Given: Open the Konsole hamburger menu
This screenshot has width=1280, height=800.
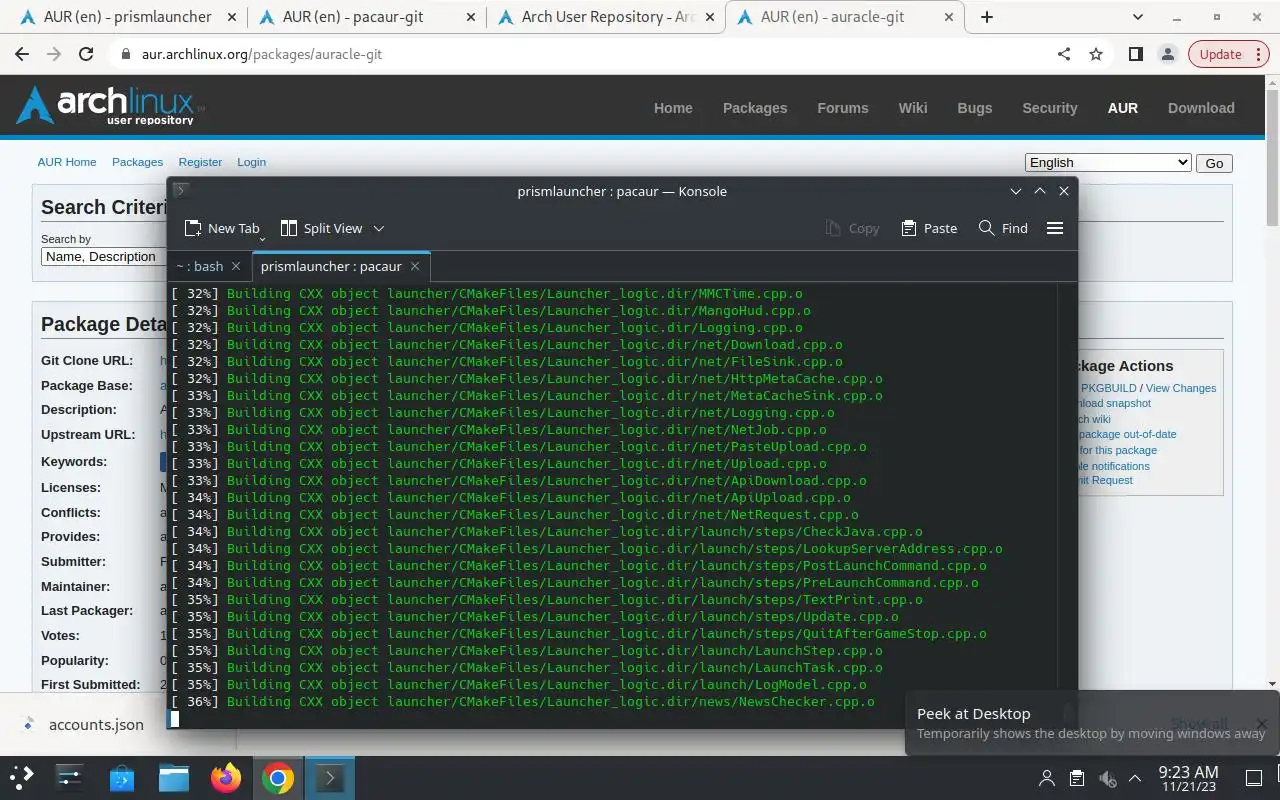Looking at the screenshot, I should click(x=1054, y=228).
